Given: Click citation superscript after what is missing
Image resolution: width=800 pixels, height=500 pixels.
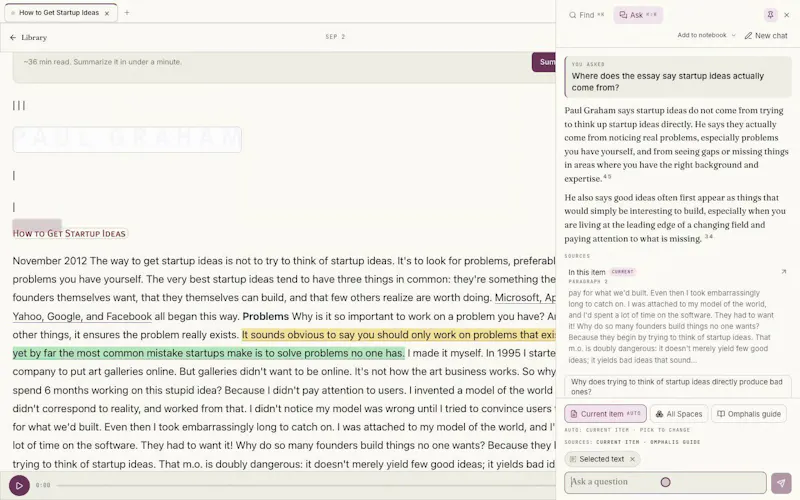Looking at the screenshot, I should pos(709,236).
